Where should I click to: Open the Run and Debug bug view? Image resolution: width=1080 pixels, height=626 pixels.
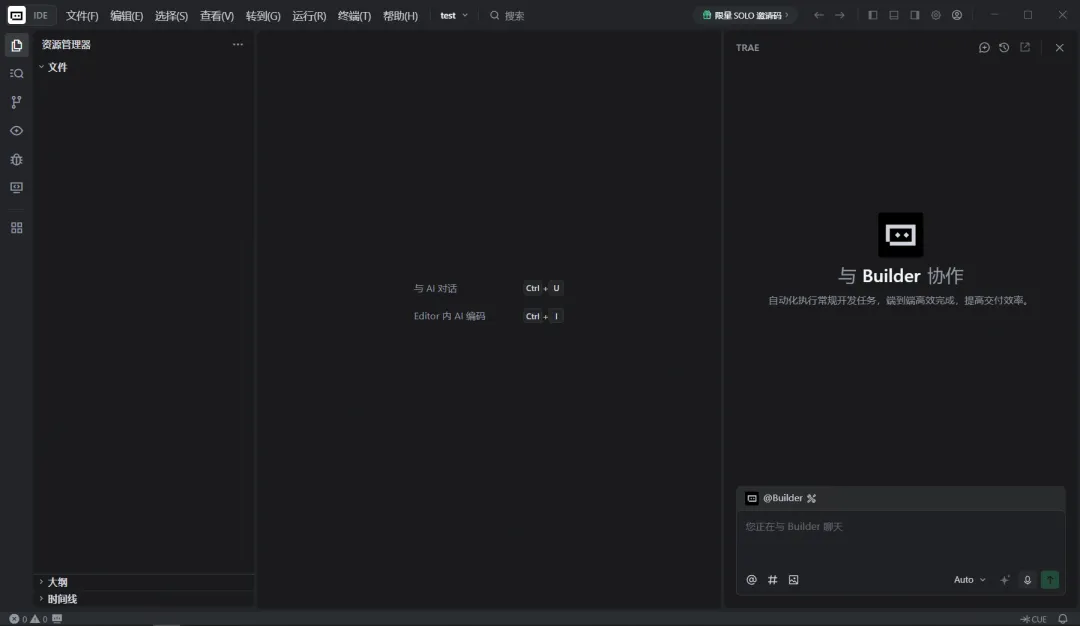[x=17, y=159]
